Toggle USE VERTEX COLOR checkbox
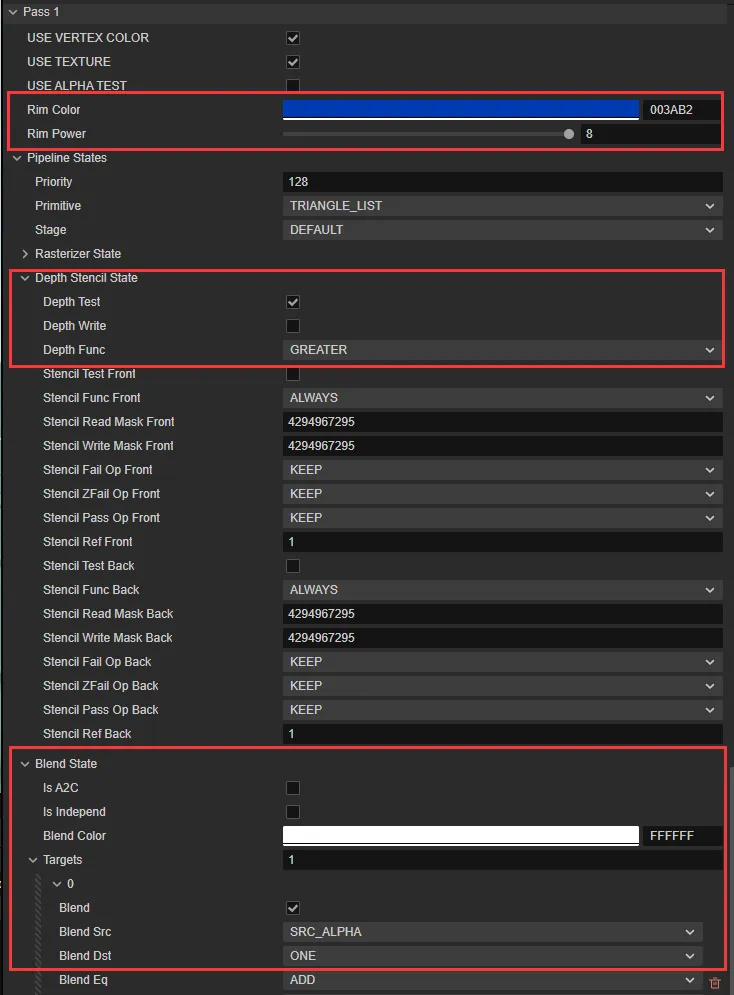 (292, 38)
